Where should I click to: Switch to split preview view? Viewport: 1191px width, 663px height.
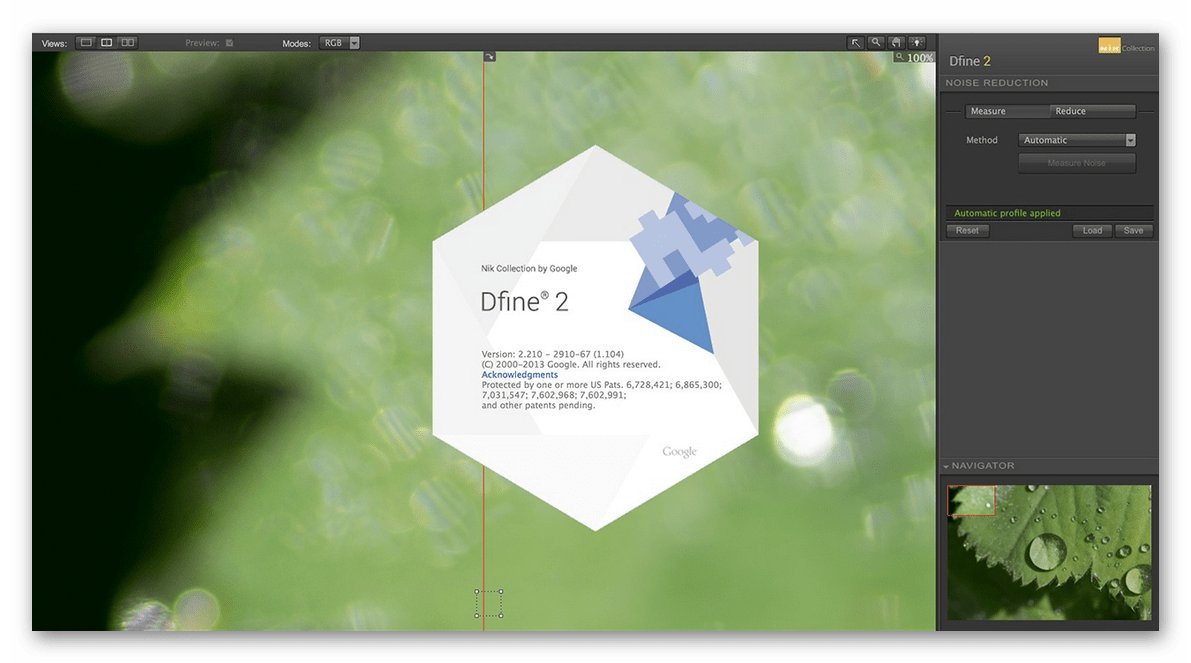[107, 43]
